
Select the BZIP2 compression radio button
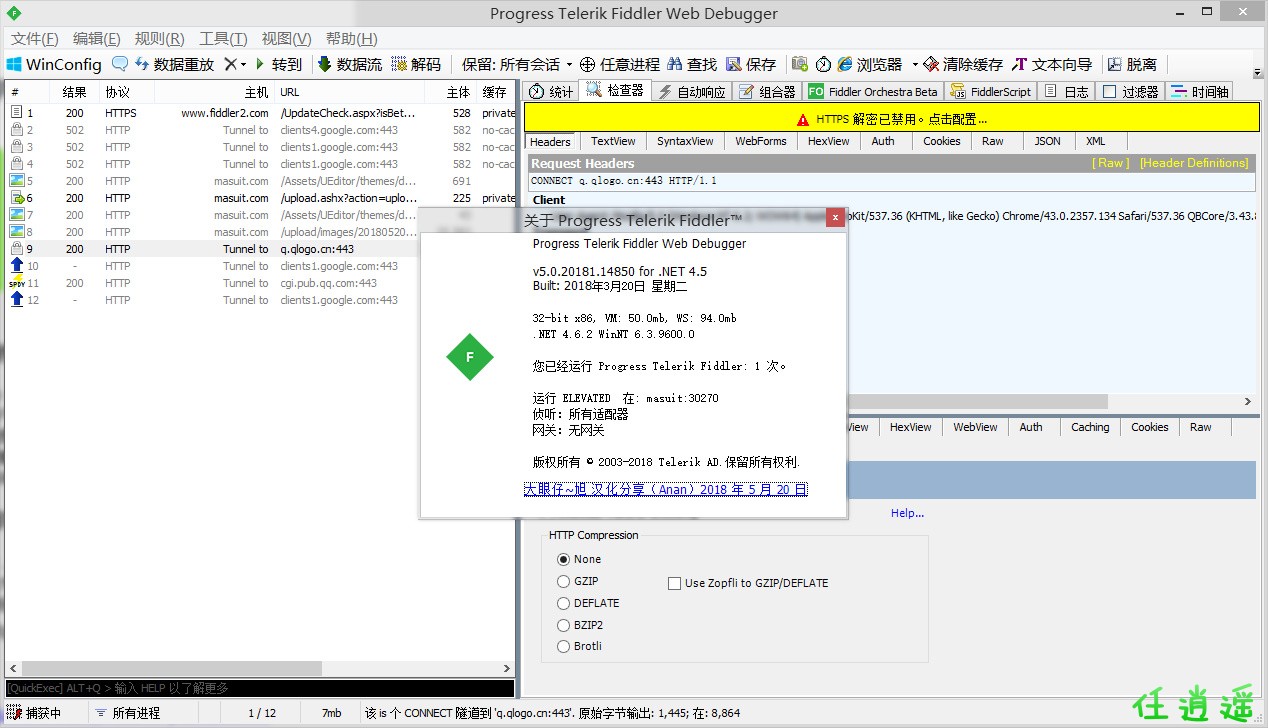click(564, 626)
